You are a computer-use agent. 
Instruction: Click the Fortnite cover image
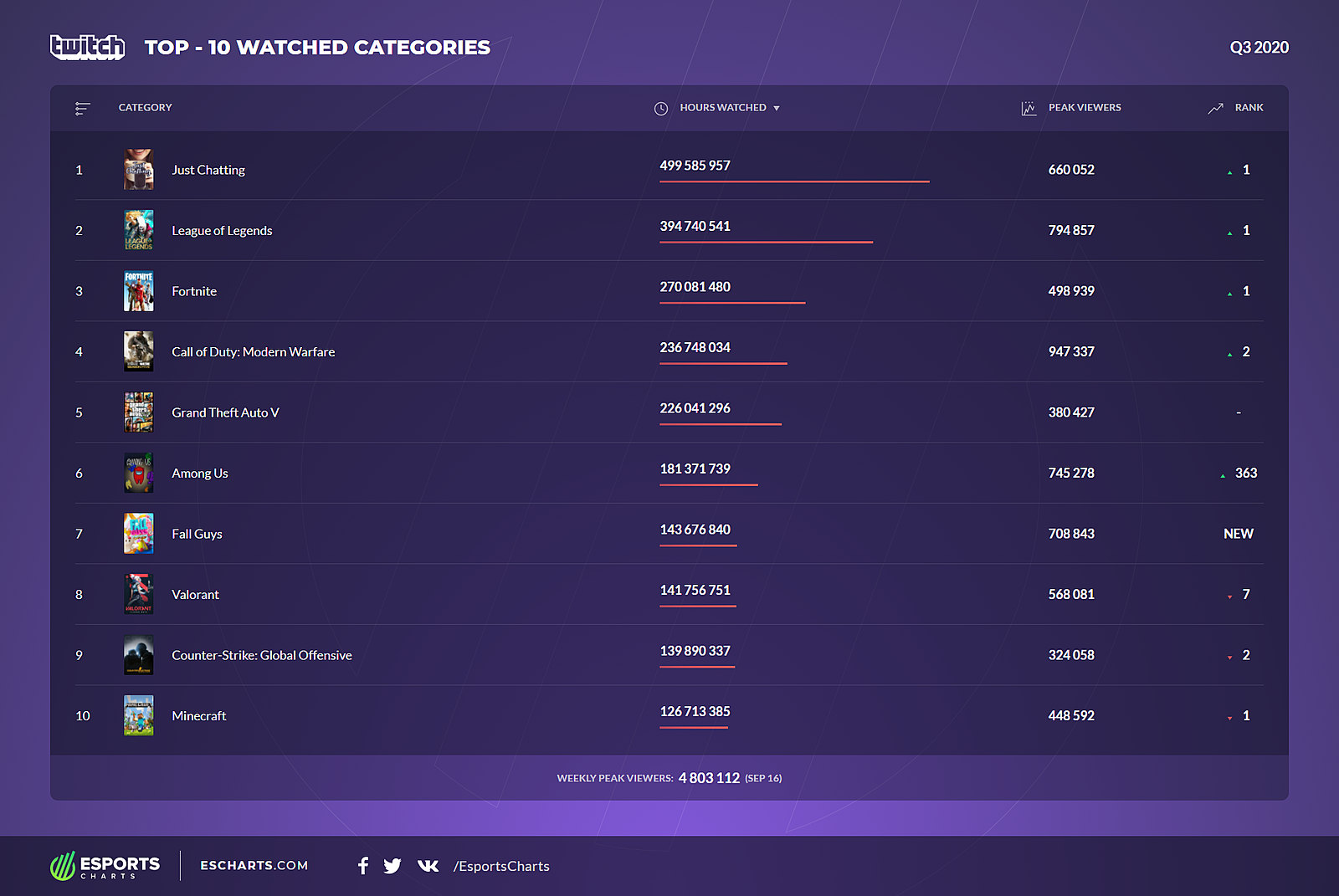coord(139,291)
